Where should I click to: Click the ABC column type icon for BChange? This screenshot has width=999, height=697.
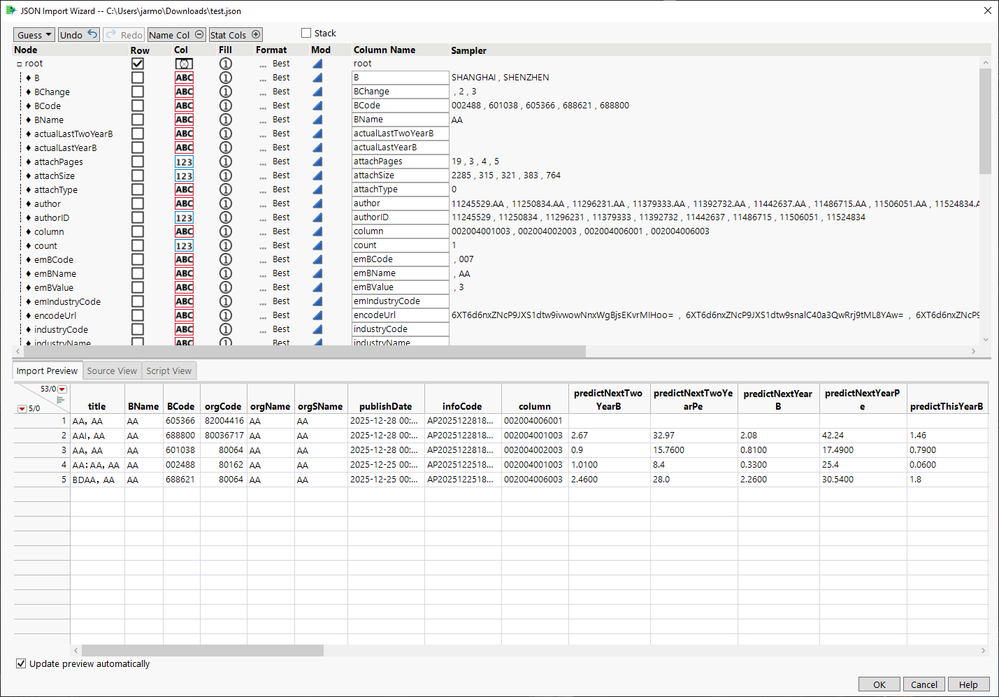(184, 92)
